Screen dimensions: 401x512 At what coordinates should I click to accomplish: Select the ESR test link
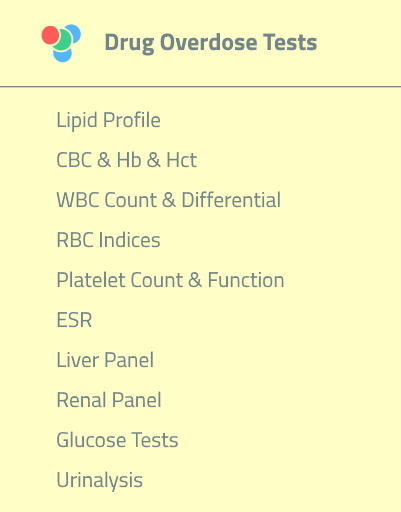tap(74, 320)
